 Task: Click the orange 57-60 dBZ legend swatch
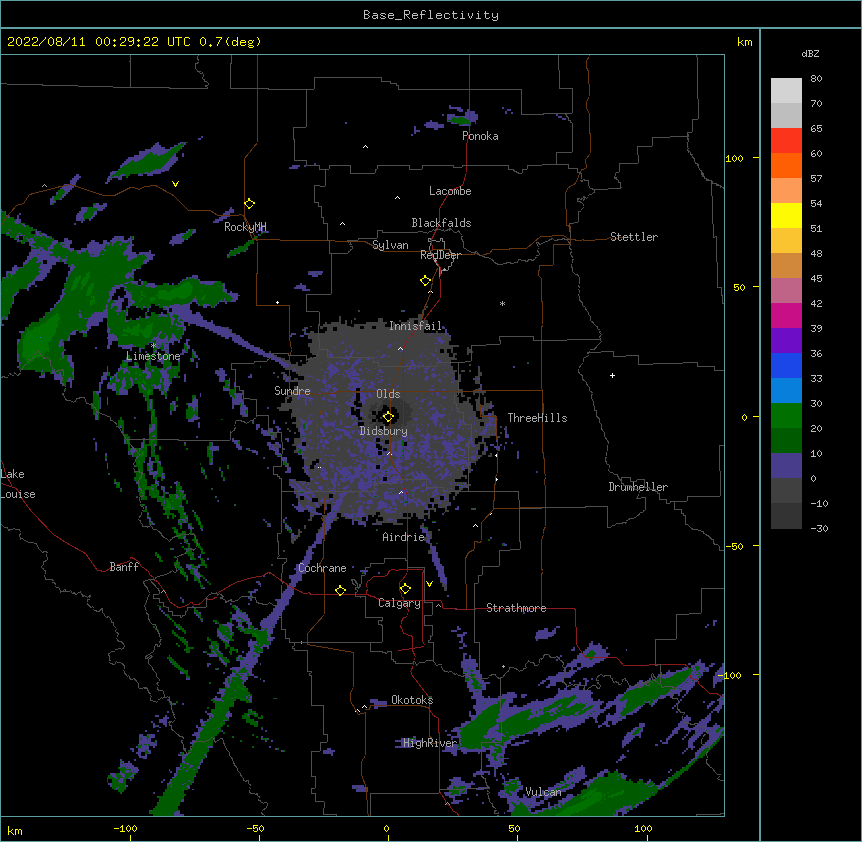click(x=786, y=165)
